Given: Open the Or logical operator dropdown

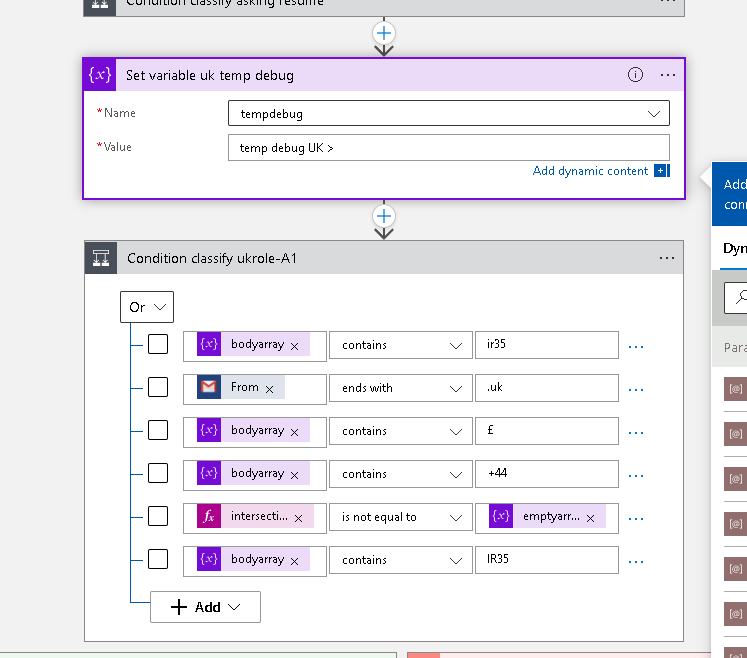Looking at the screenshot, I should (x=147, y=307).
